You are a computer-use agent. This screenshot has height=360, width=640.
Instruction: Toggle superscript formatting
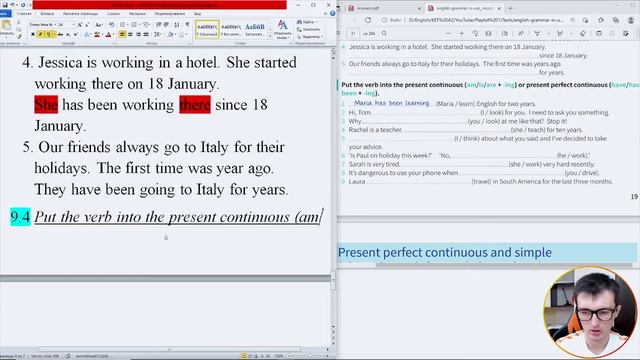(x=76, y=34)
